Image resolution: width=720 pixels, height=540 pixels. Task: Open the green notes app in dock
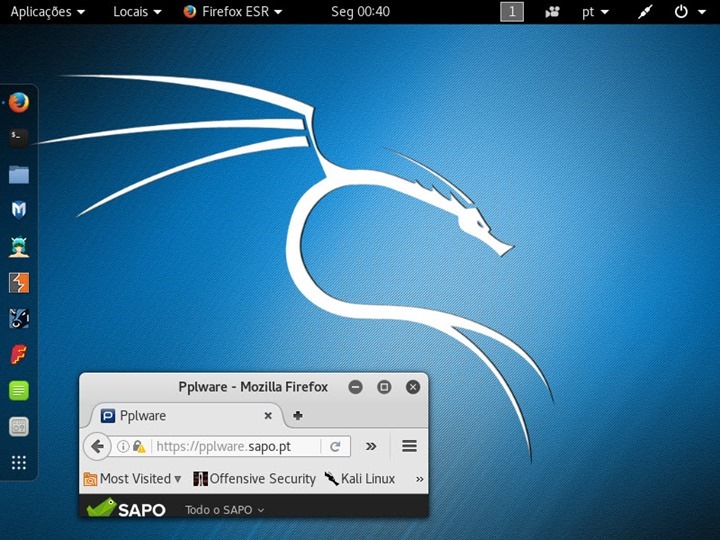point(19,390)
